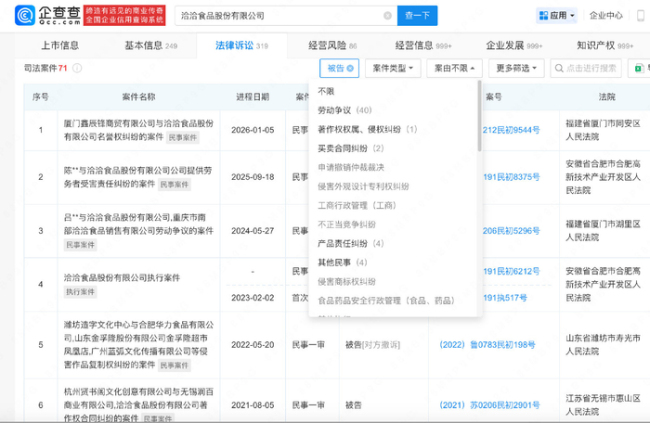
Task: Click case name 吕**与洽洽食品 劳动争议的案件
Action: [x=138, y=224]
